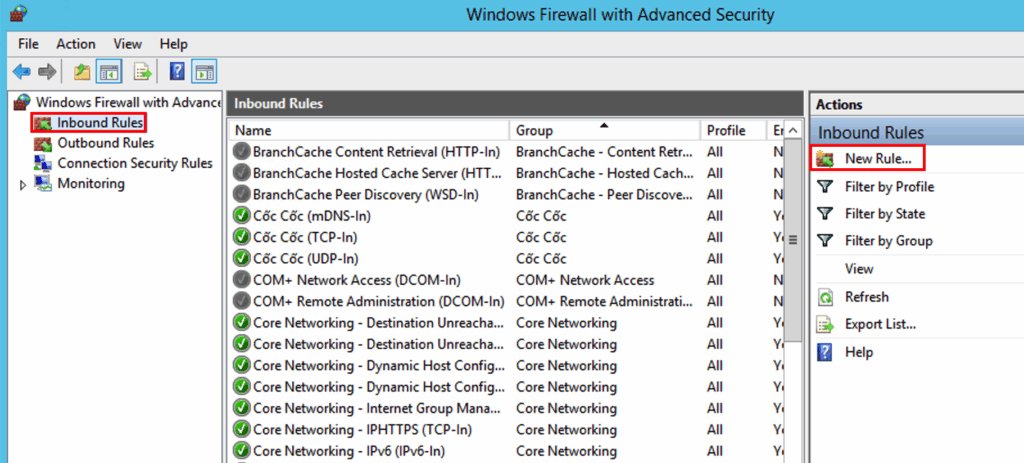This screenshot has height=463, width=1024.
Task: Click the green check icon for Cốc Cốc (TCP-In)
Action: [241, 237]
